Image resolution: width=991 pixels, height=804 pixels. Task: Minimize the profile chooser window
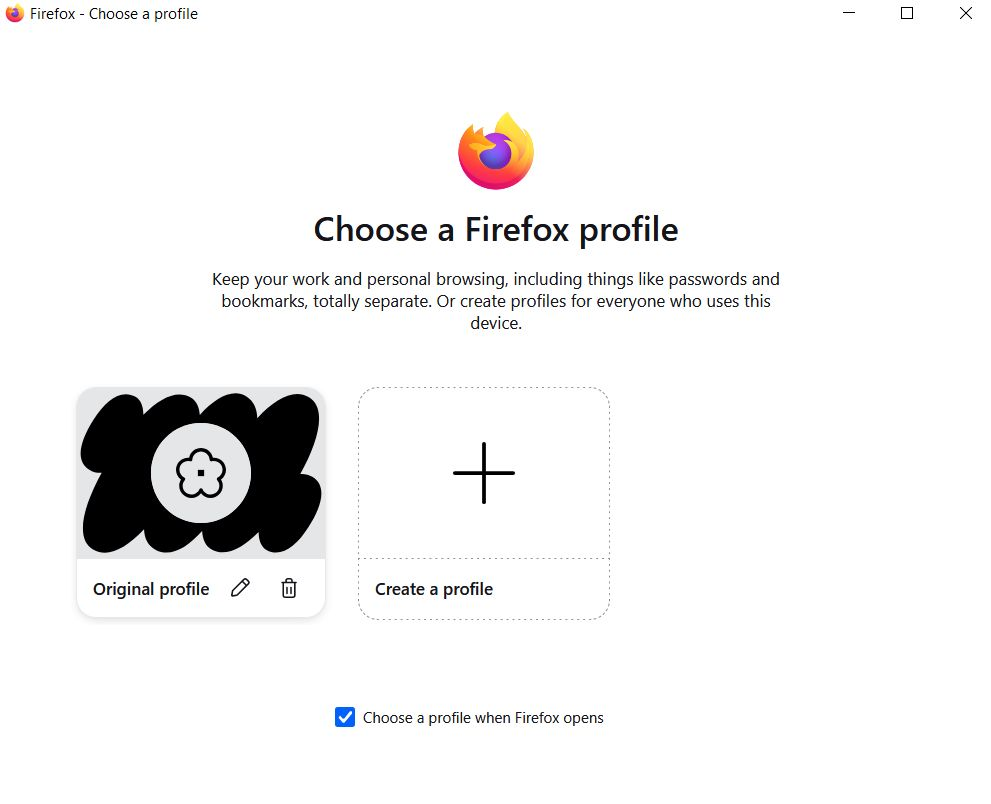pyautogui.click(x=849, y=14)
